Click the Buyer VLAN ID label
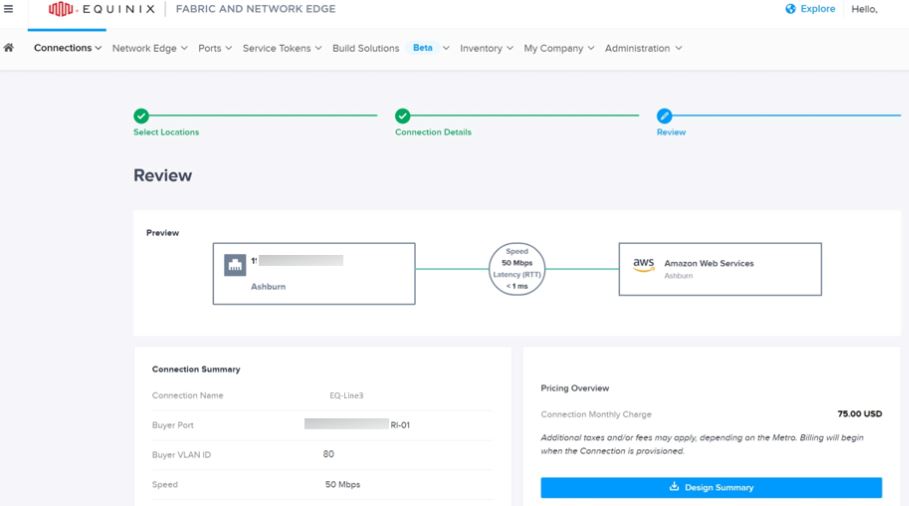 (181, 455)
